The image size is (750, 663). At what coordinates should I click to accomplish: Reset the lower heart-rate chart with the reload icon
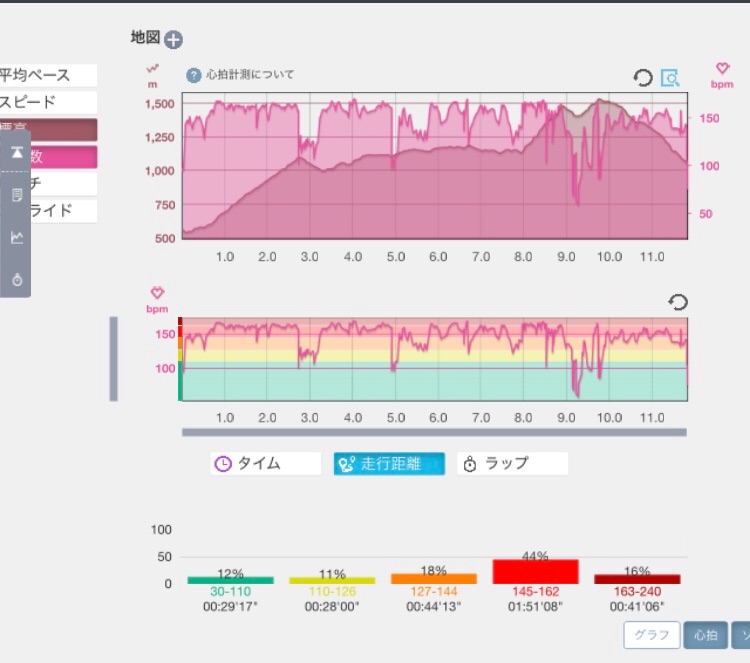678,302
